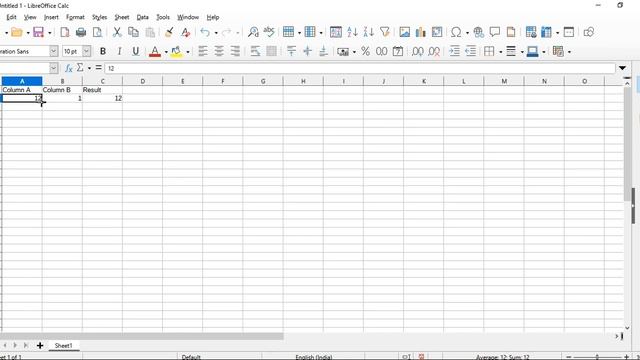Open the Data menu

click(142, 17)
